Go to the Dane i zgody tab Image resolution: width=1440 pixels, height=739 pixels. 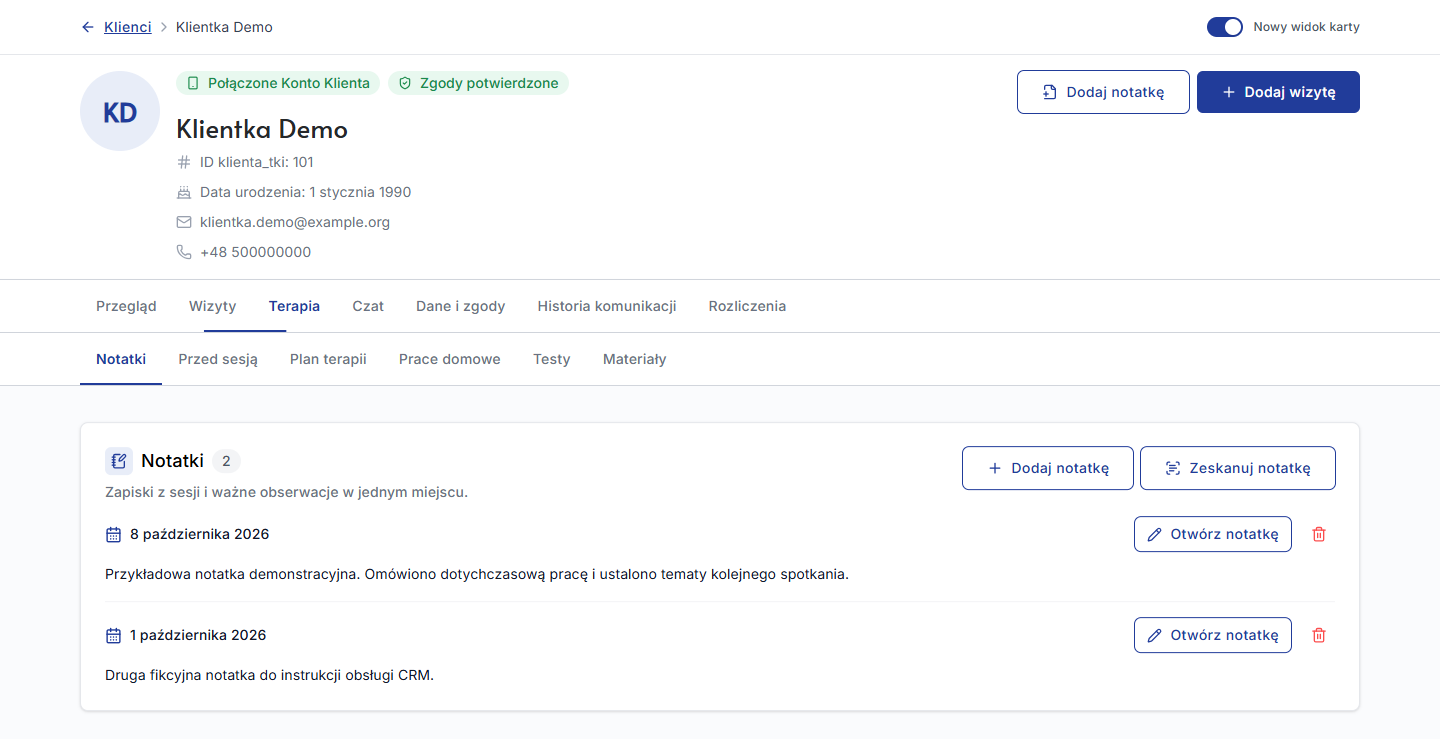pos(461,306)
